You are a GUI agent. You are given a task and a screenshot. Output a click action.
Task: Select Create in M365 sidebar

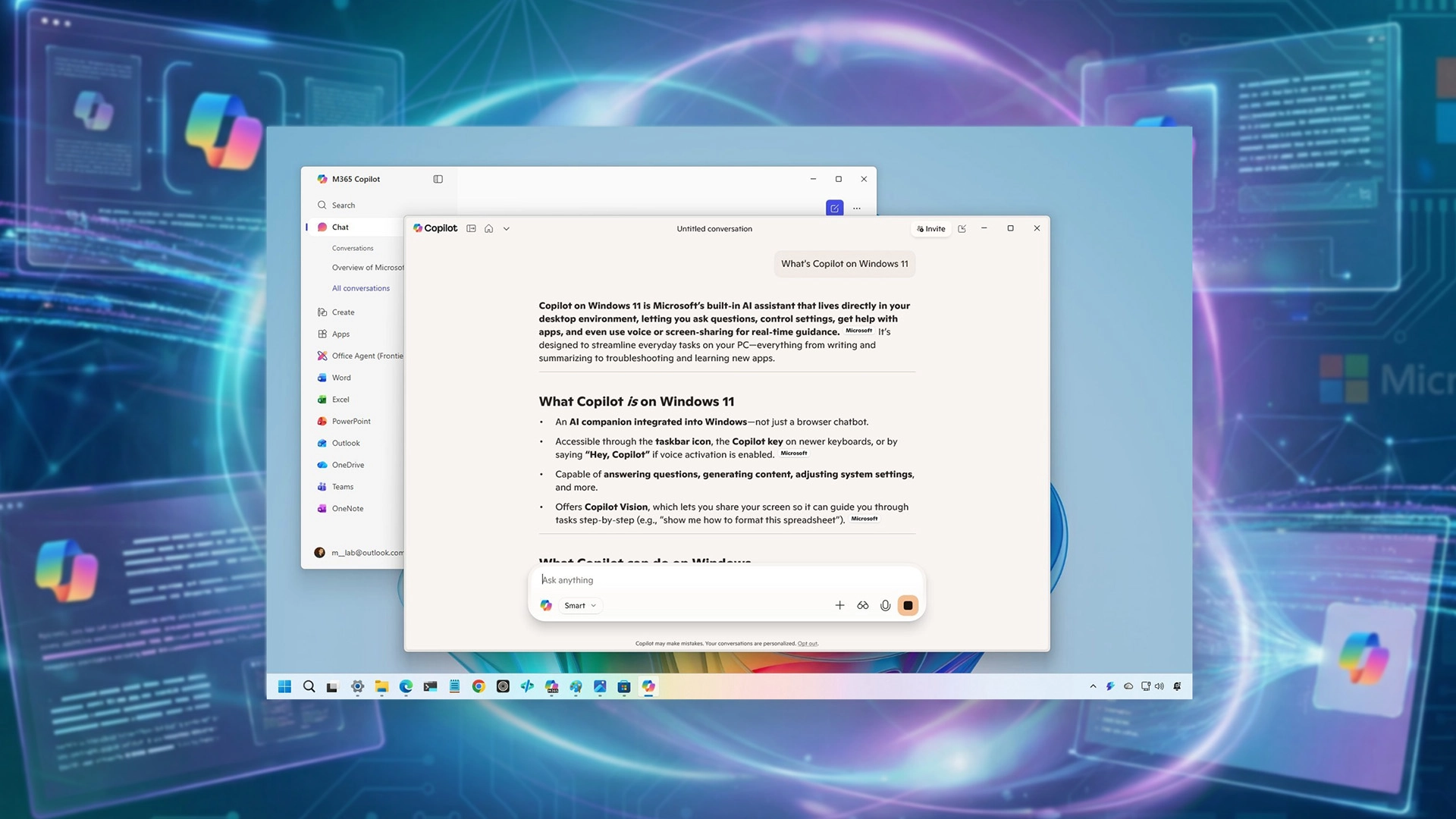click(343, 312)
